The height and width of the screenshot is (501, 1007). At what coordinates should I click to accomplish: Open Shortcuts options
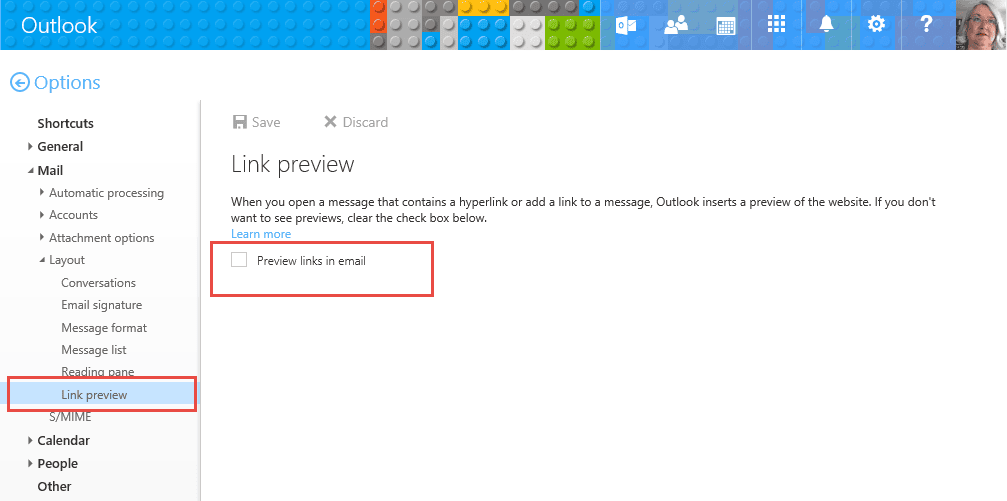coord(66,123)
